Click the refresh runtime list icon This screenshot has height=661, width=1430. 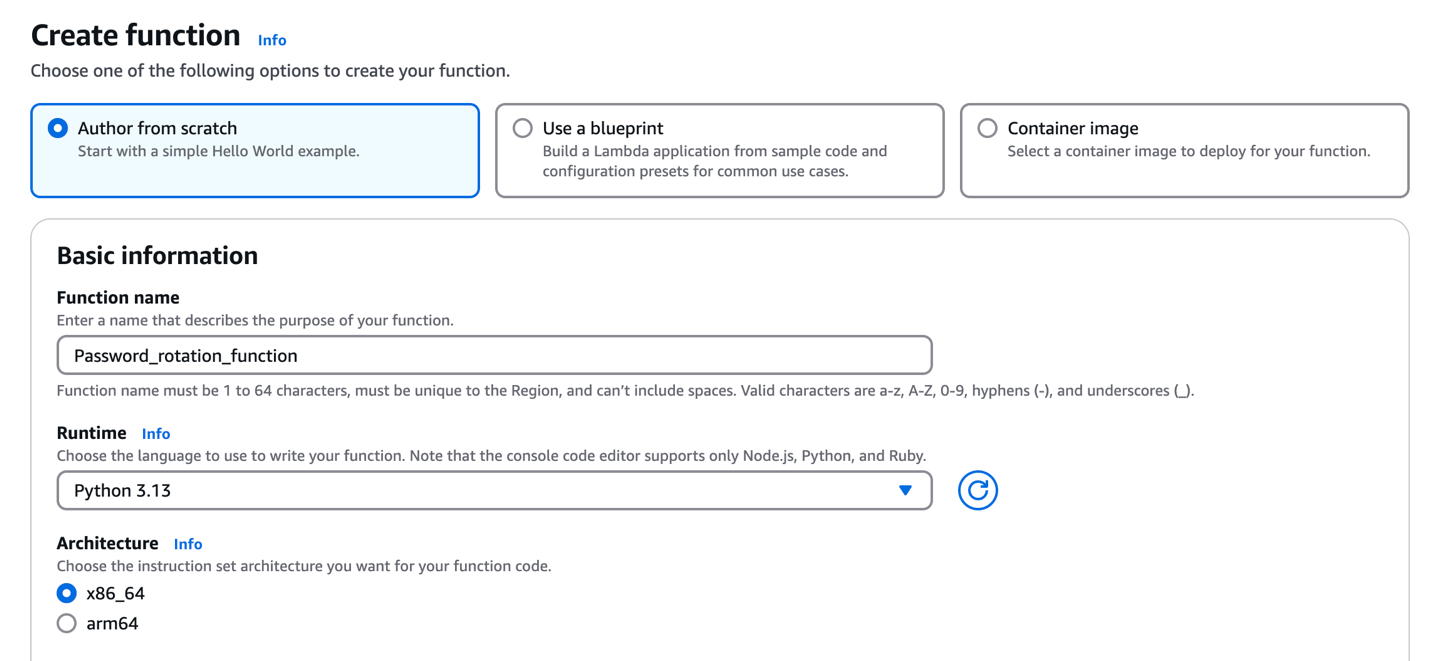977,490
